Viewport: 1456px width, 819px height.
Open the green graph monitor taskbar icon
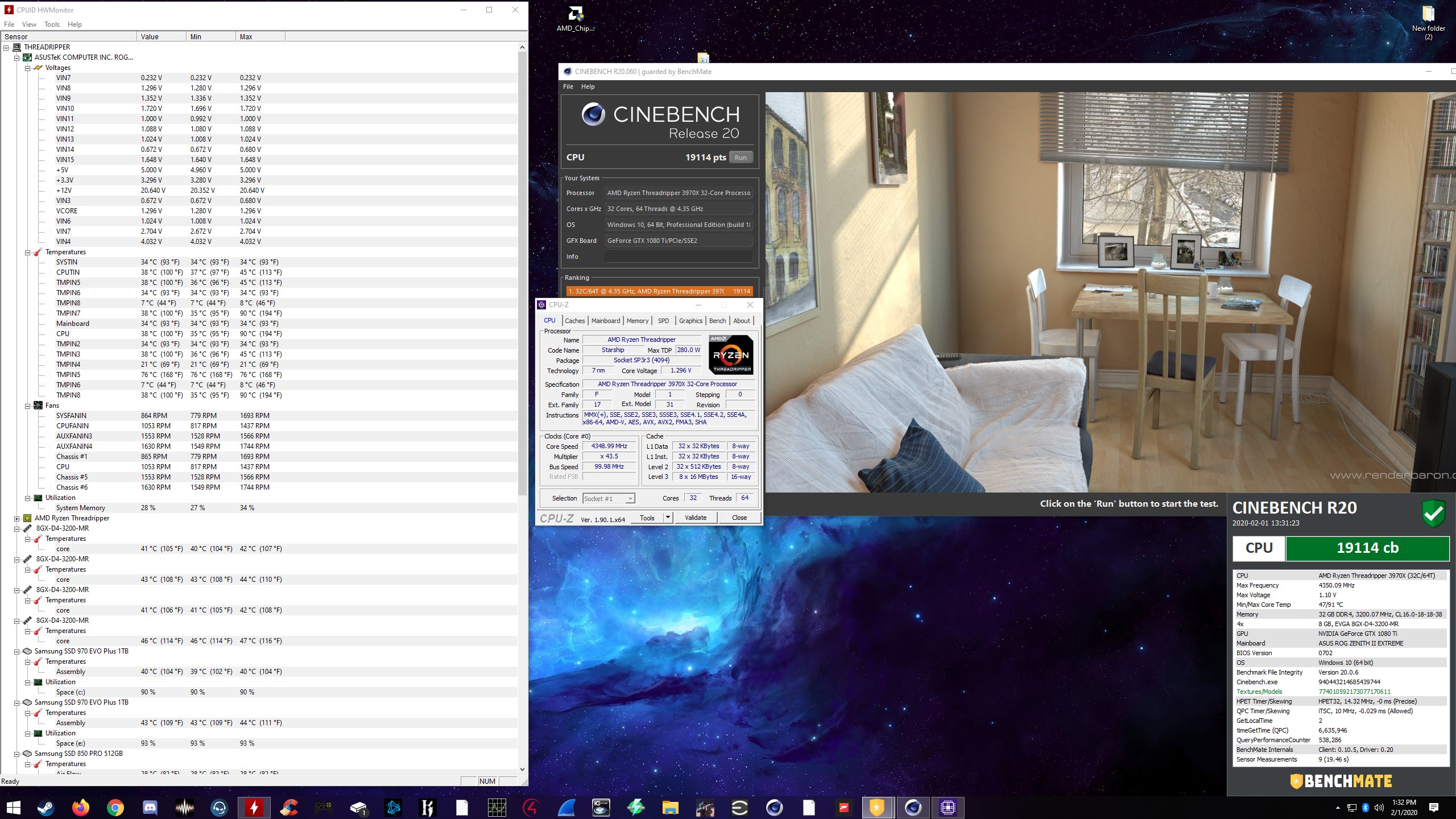[497, 807]
